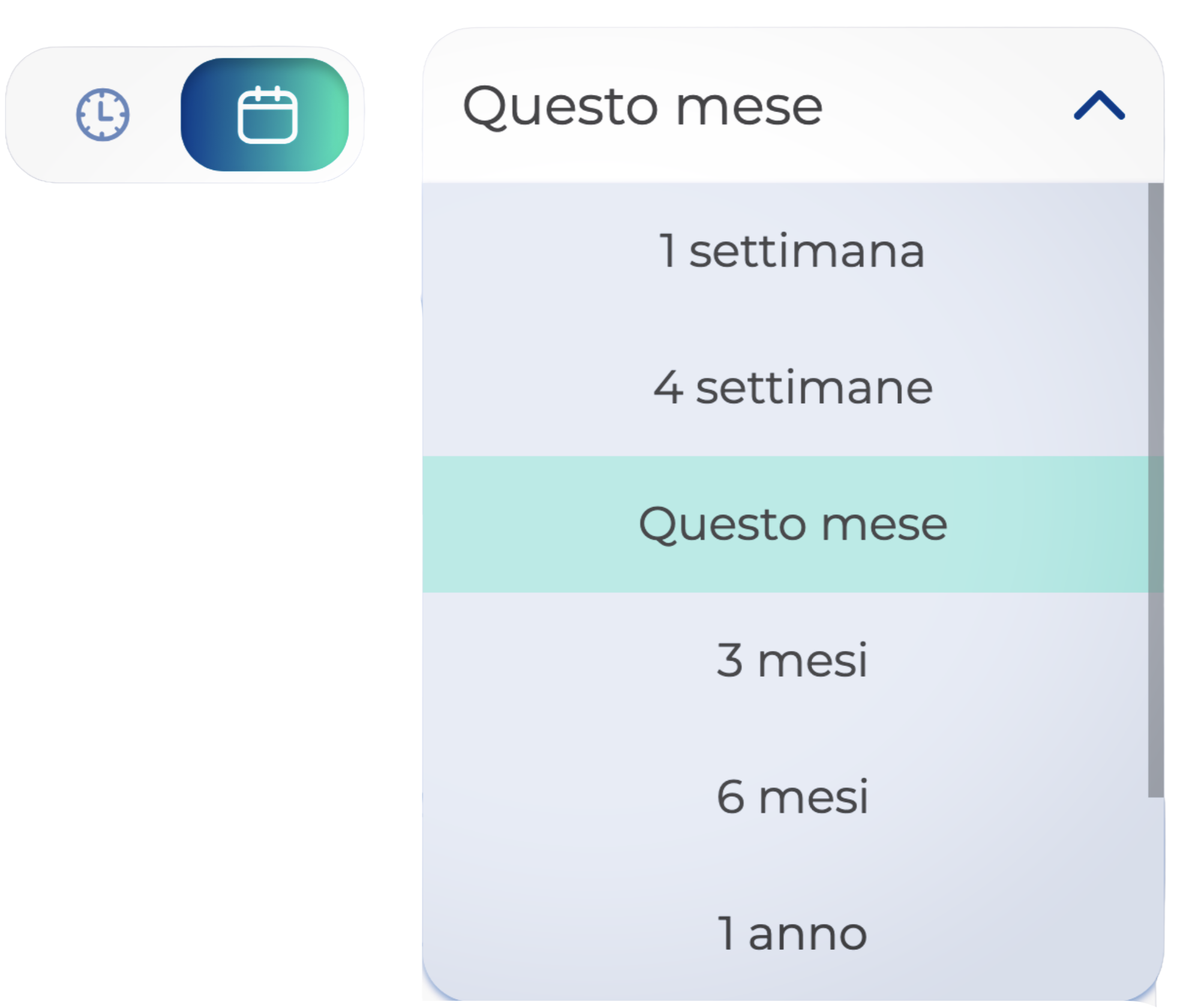Viewport: 1195px width, 1008px height.
Task: Pick the highlighted 'Questo mese' option
Action: click(792, 524)
